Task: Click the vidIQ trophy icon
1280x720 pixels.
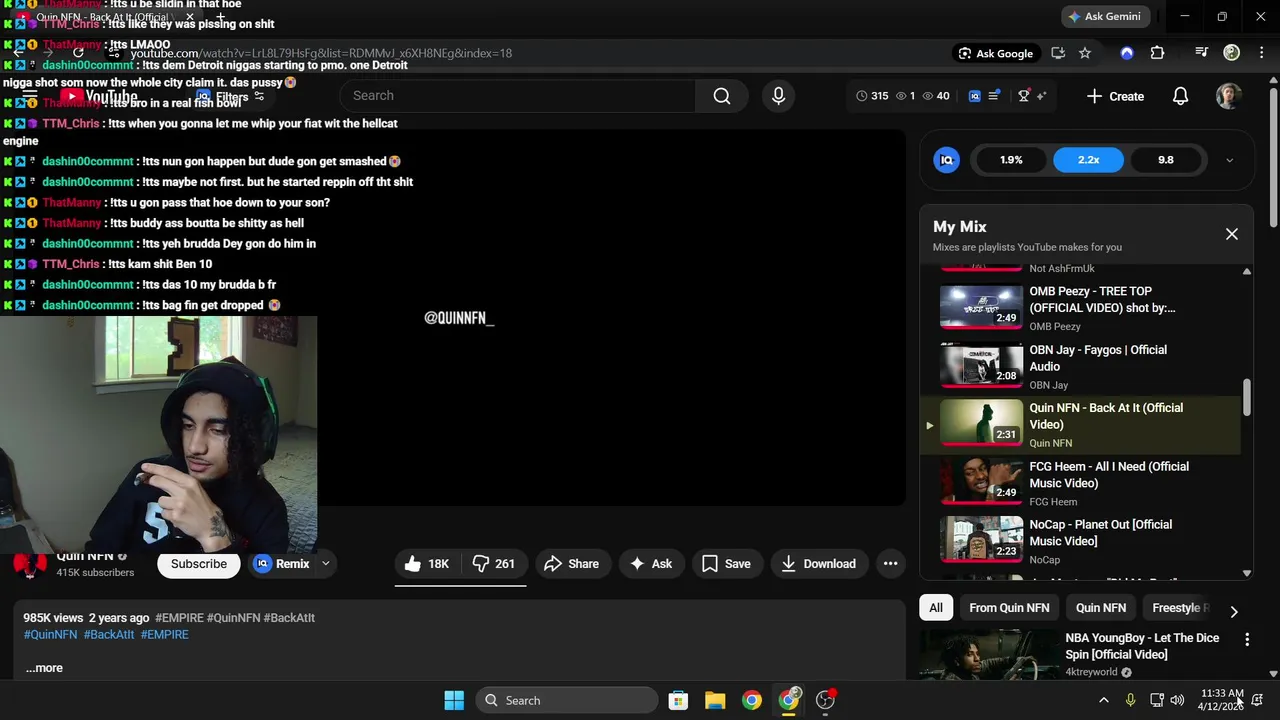Action: coord(1023,96)
